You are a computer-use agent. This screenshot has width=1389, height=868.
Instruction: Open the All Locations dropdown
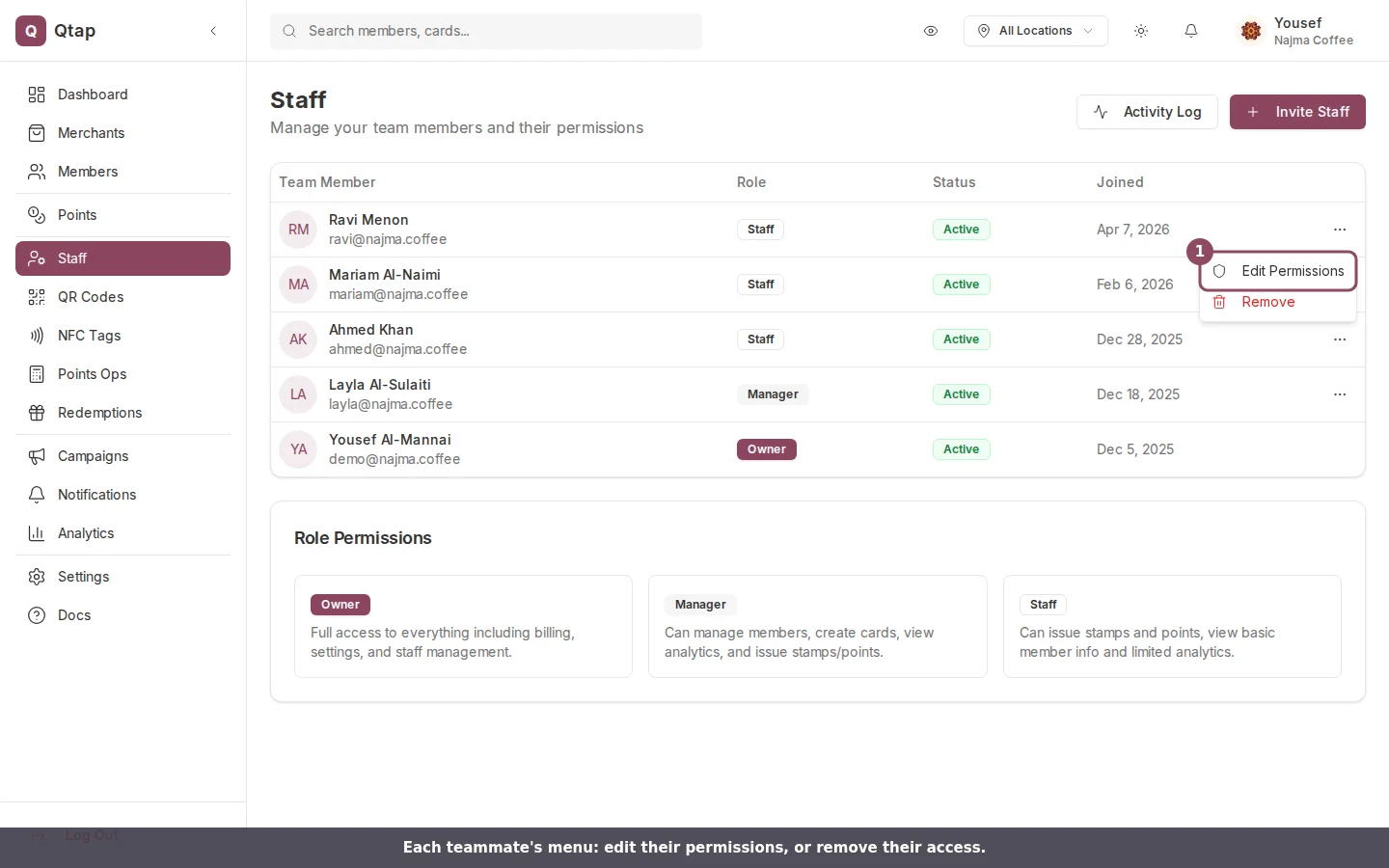point(1036,31)
